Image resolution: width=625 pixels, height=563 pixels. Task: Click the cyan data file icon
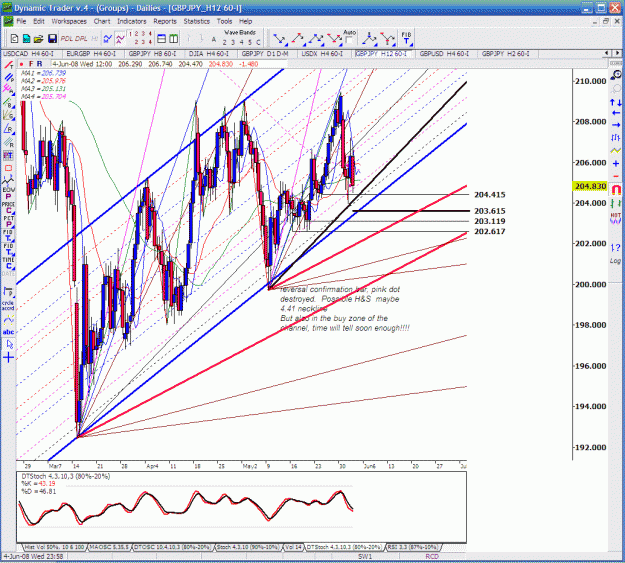tap(26, 39)
